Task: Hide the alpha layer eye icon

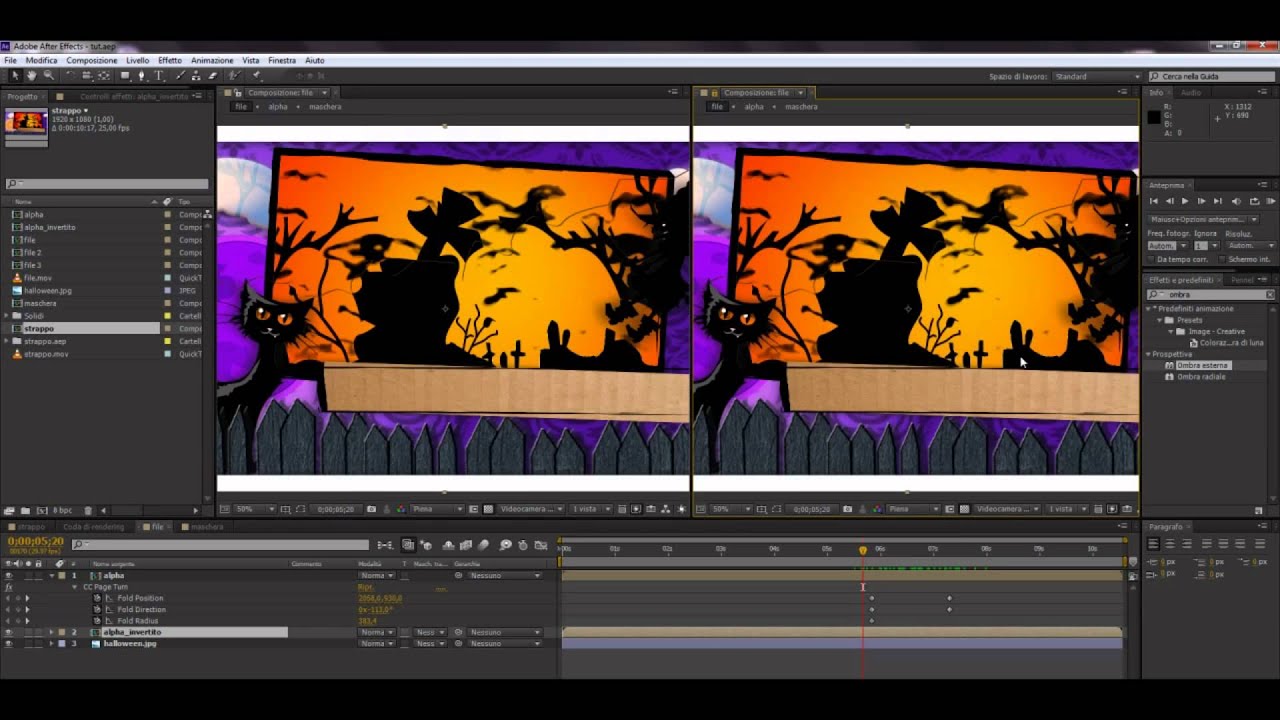Action: click(x=8, y=575)
